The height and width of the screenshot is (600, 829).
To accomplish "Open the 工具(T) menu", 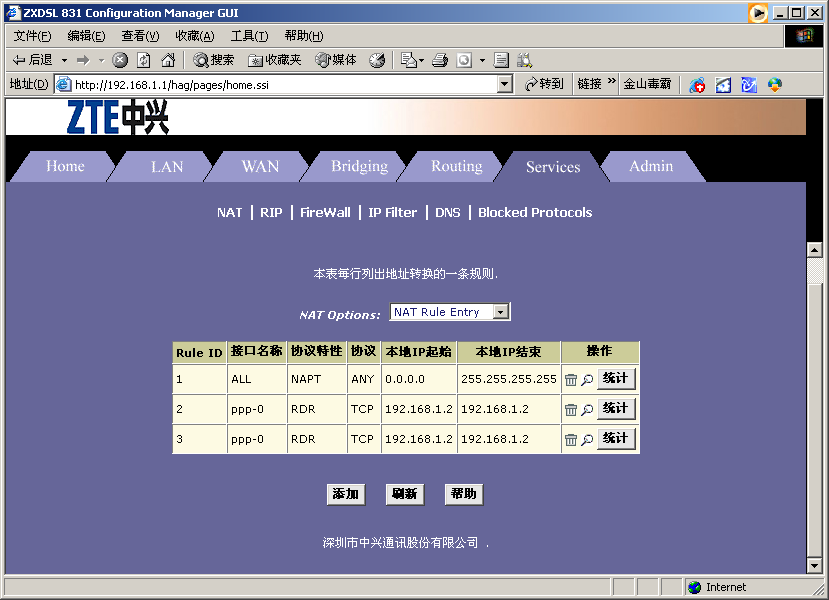I will tap(250, 36).
